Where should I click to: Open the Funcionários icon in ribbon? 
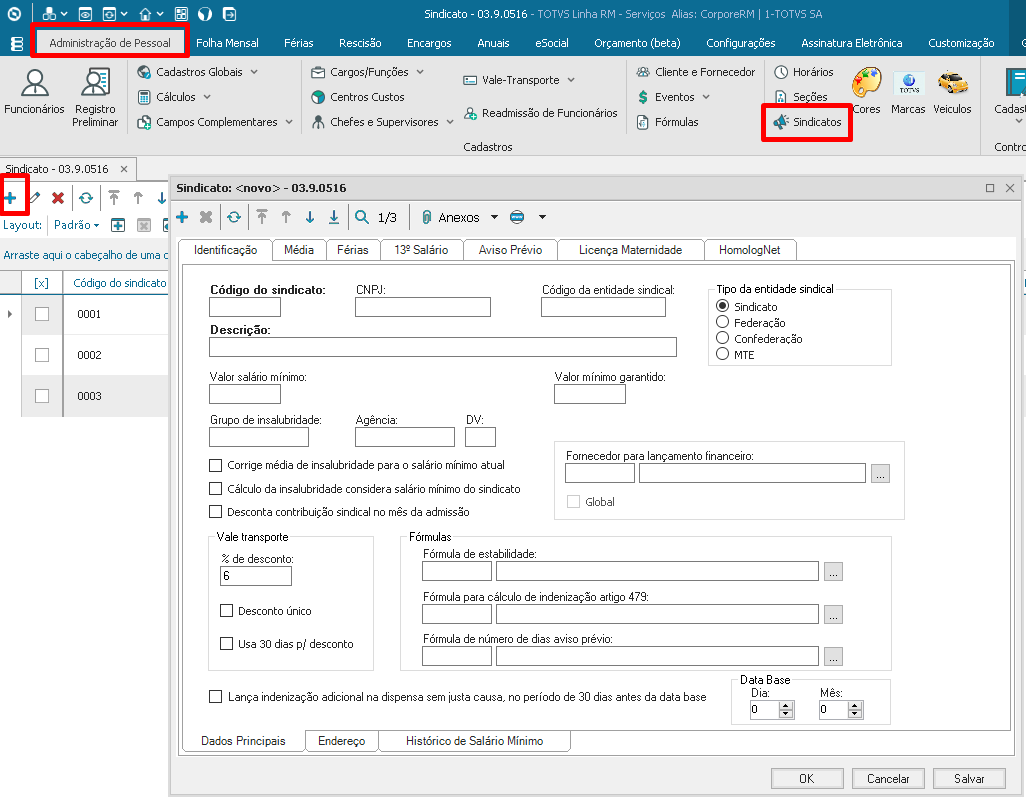point(34,92)
